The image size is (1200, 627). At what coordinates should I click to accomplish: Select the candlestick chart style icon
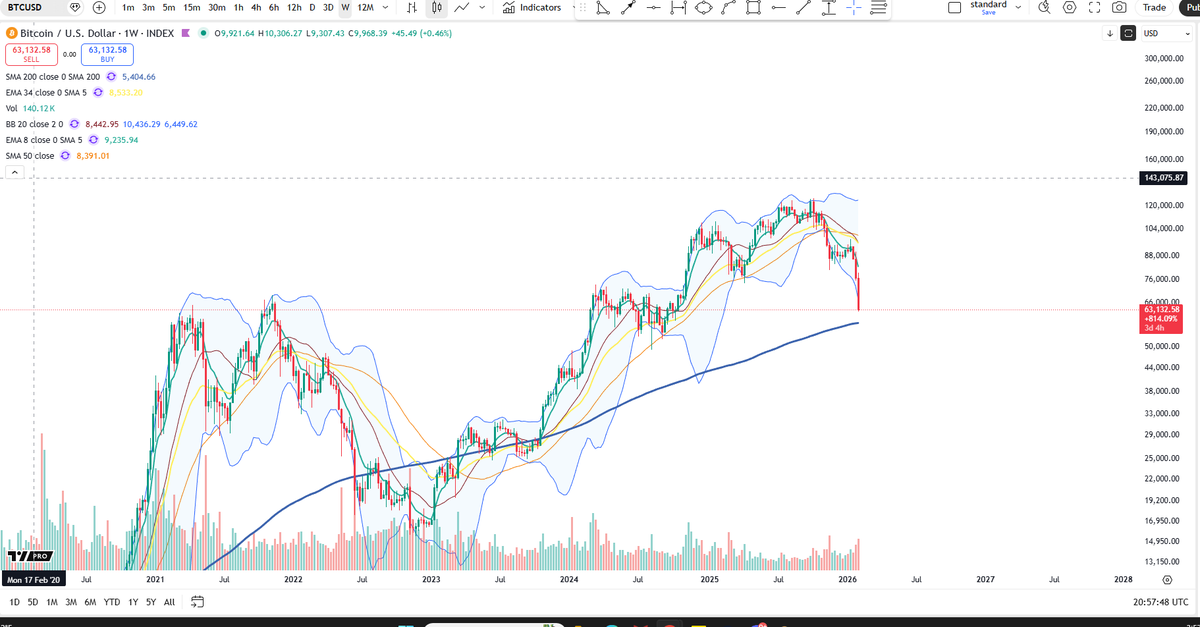pos(436,7)
